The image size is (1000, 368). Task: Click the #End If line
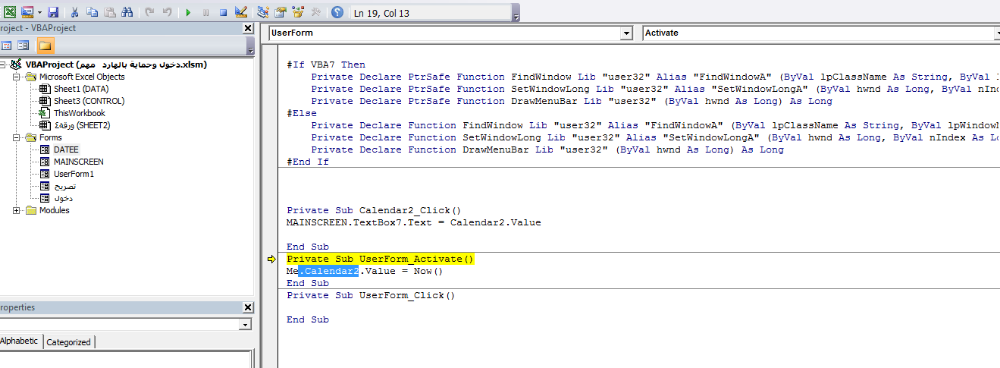click(307, 162)
